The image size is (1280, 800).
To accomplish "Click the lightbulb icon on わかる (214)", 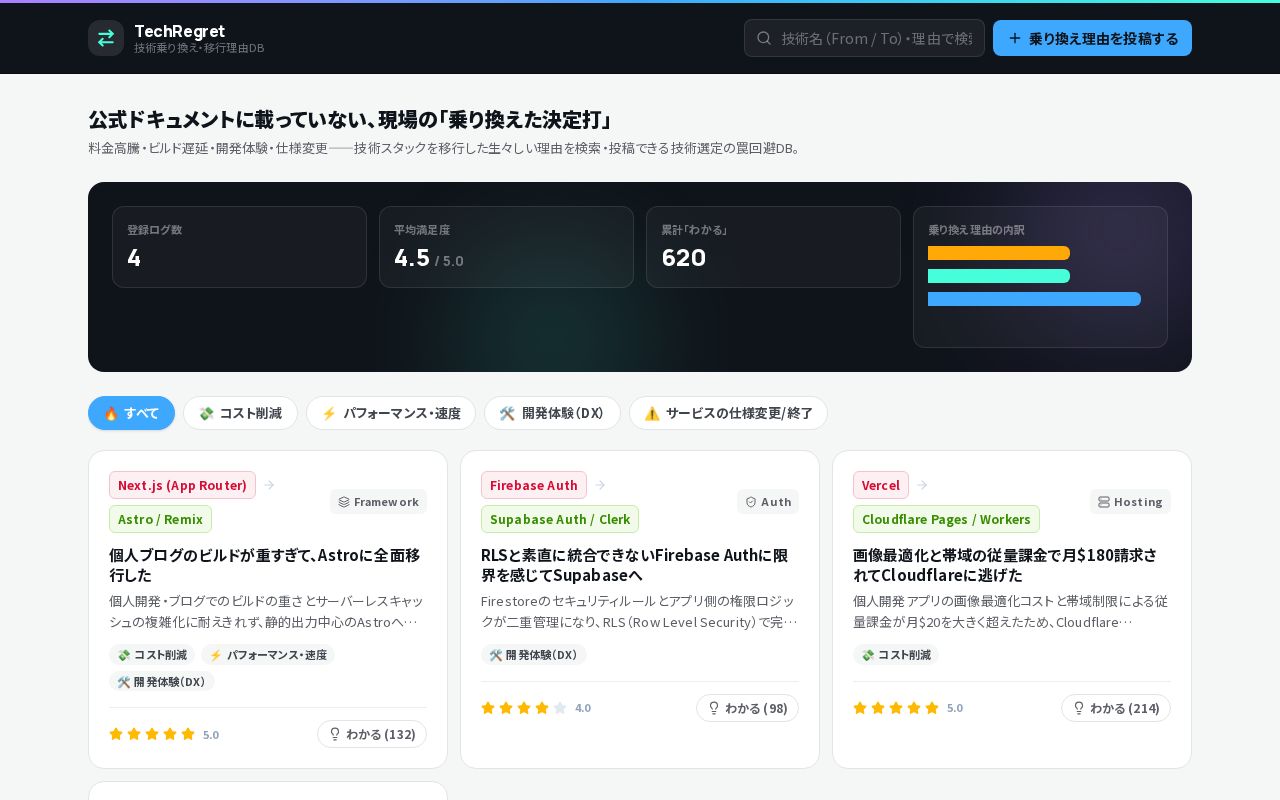I will click(1079, 708).
